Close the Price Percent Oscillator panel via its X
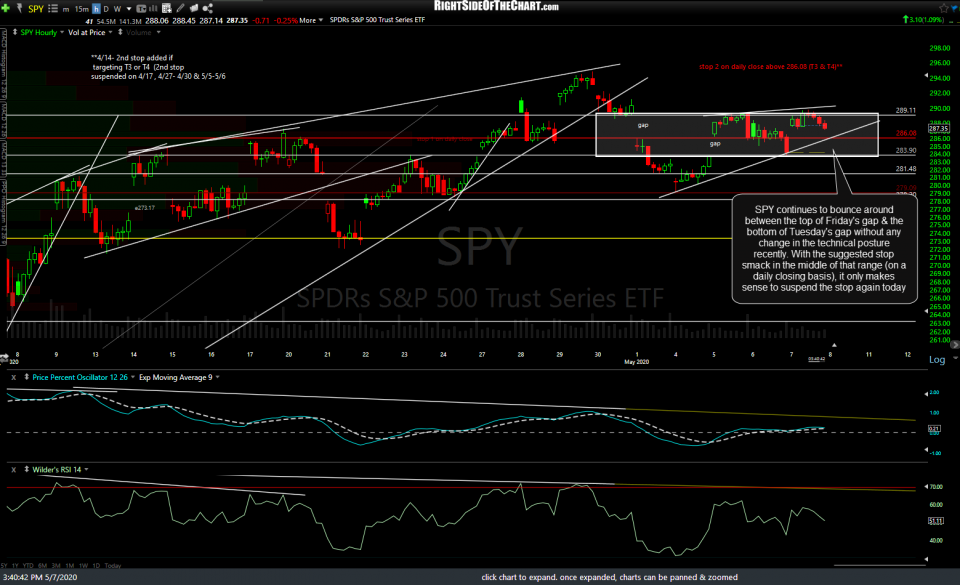This screenshot has width=960, height=585. [x=13, y=377]
